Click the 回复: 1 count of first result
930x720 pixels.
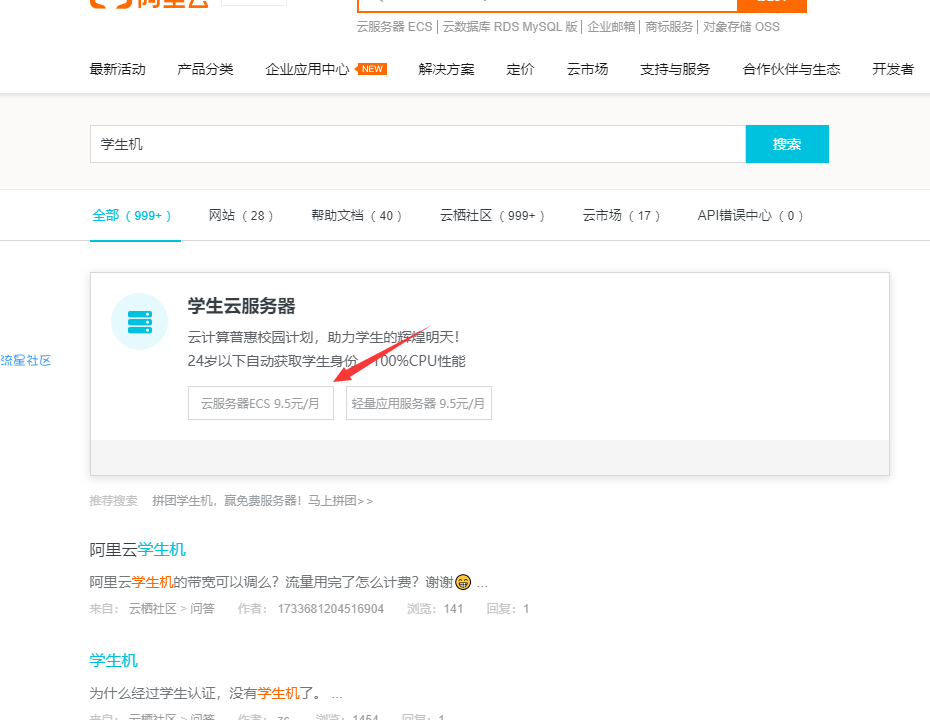point(508,609)
